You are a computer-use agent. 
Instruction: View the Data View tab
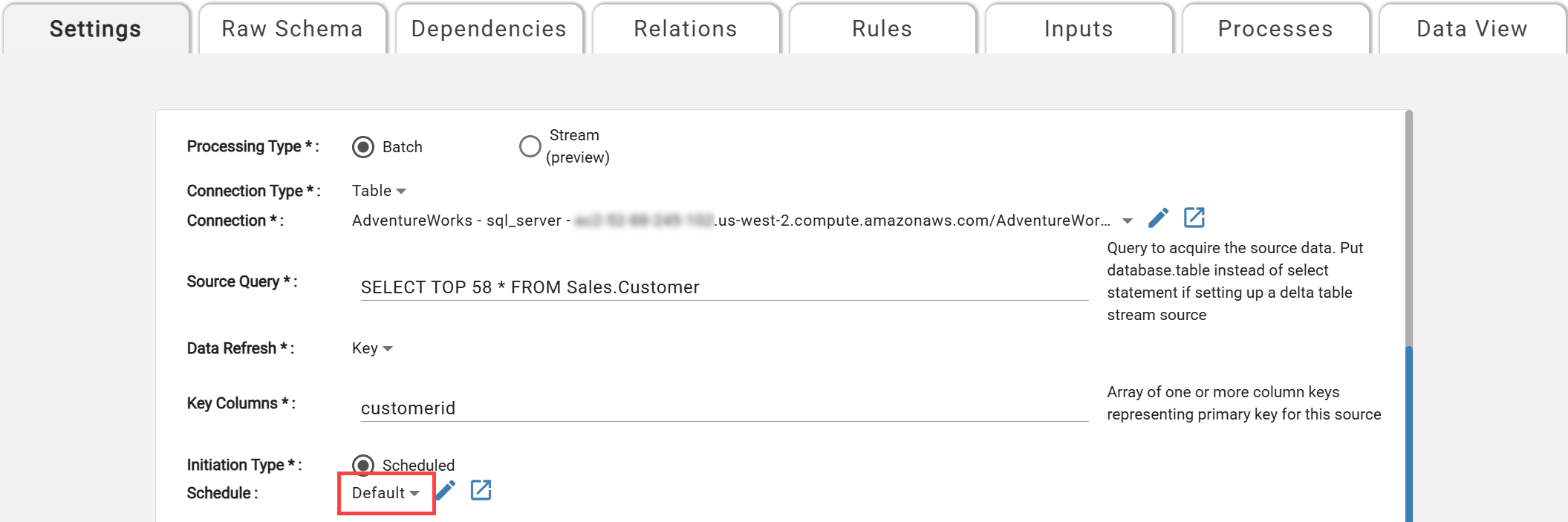pos(1471,29)
